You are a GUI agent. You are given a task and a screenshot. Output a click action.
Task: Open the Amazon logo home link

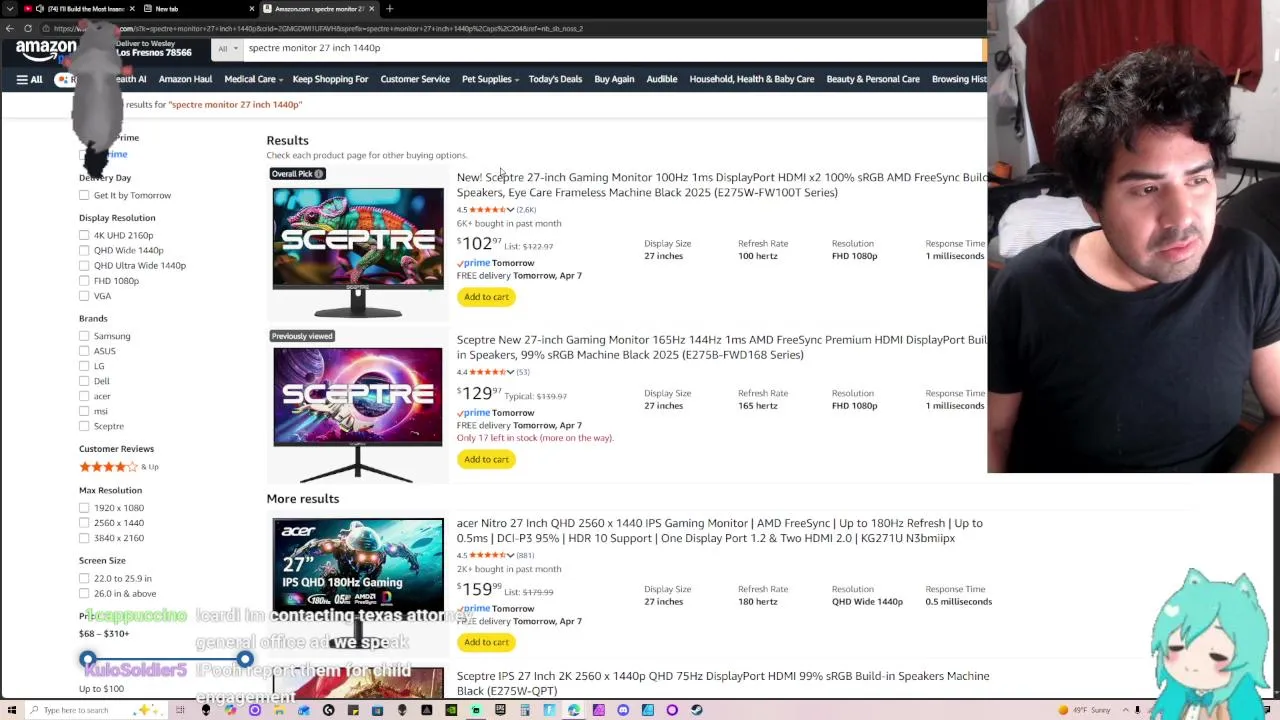click(x=46, y=50)
